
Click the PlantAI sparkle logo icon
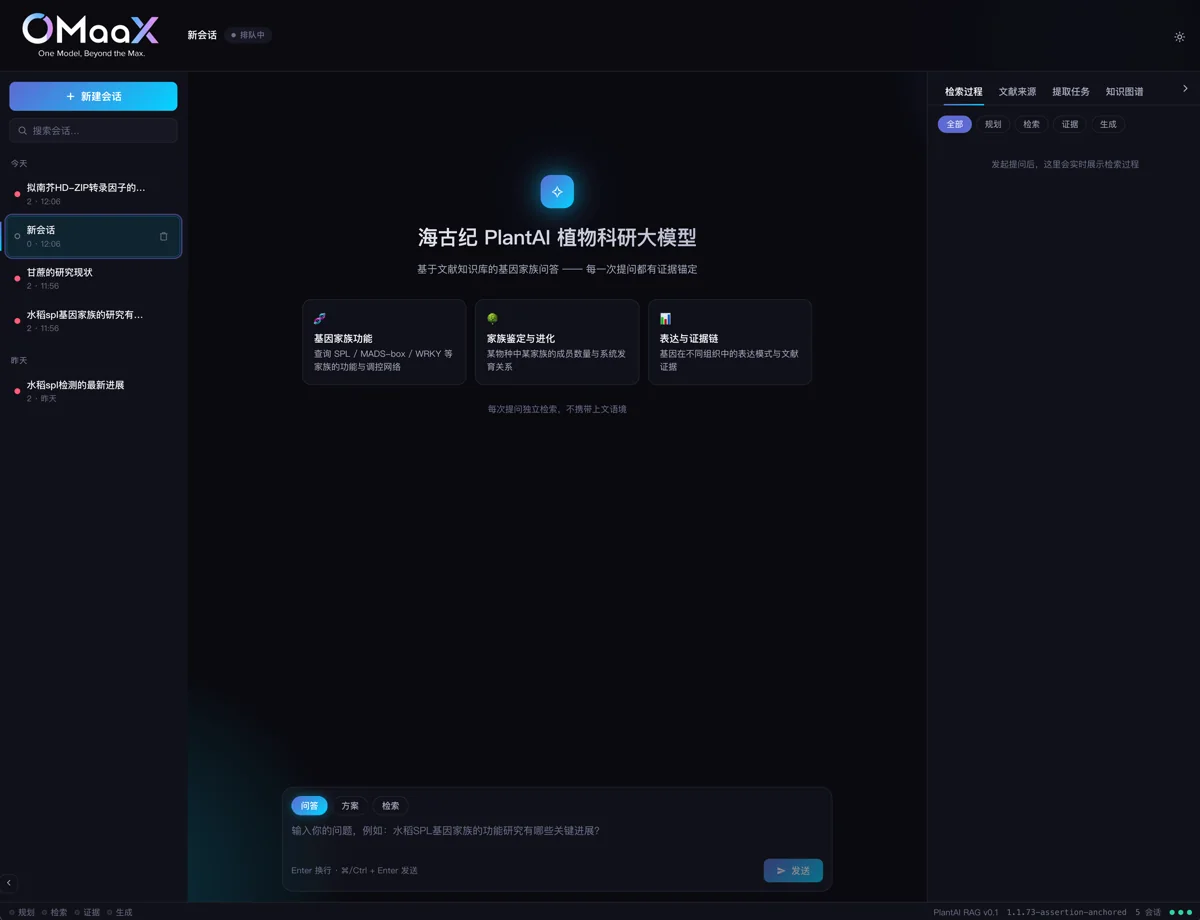click(557, 191)
